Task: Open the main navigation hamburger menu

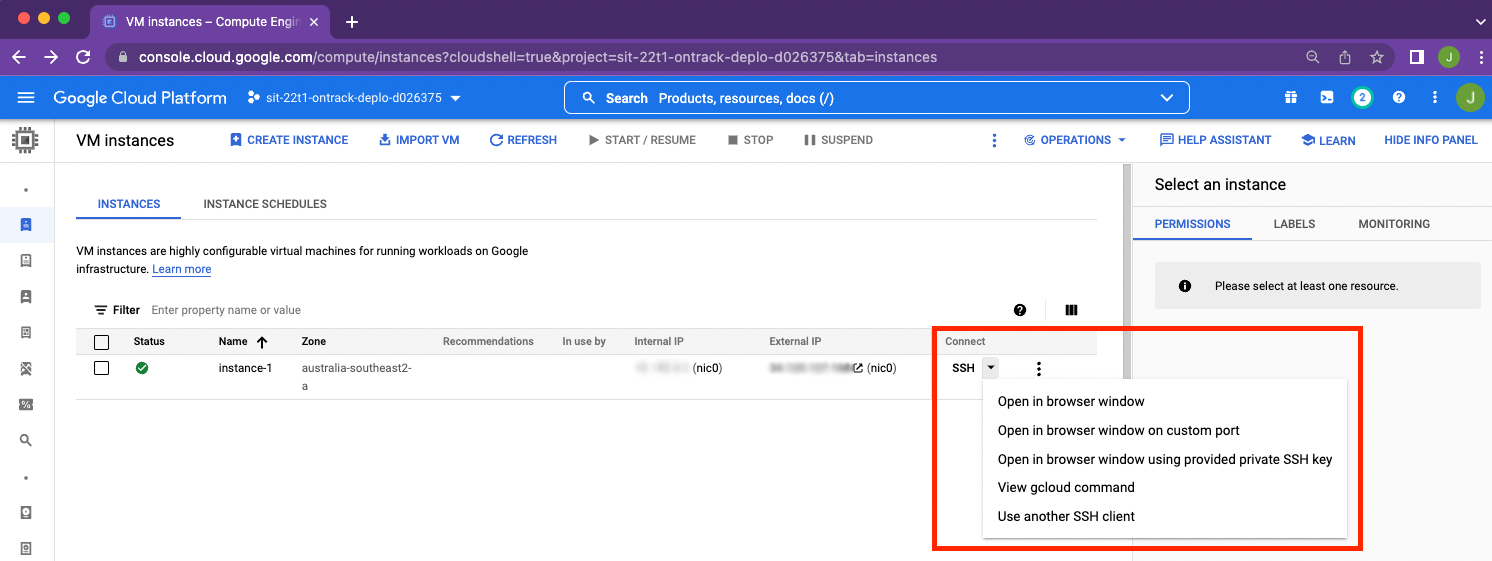Action: tap(27, 98)
